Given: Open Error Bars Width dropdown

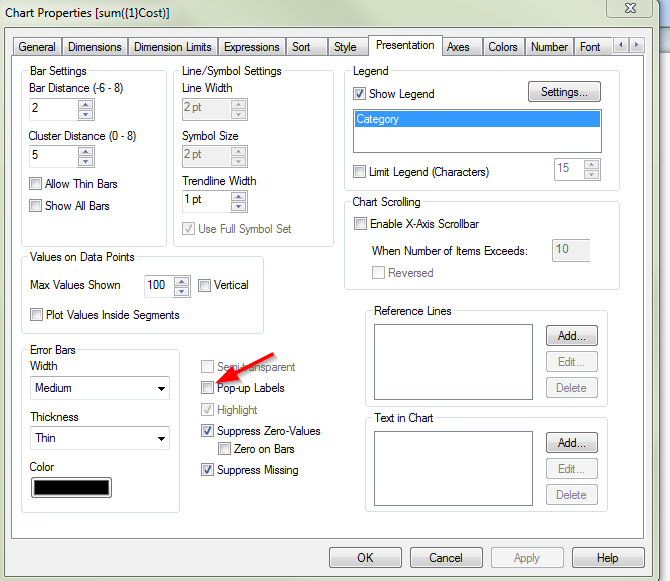Looking at the screenshot, I should (100, 388).
